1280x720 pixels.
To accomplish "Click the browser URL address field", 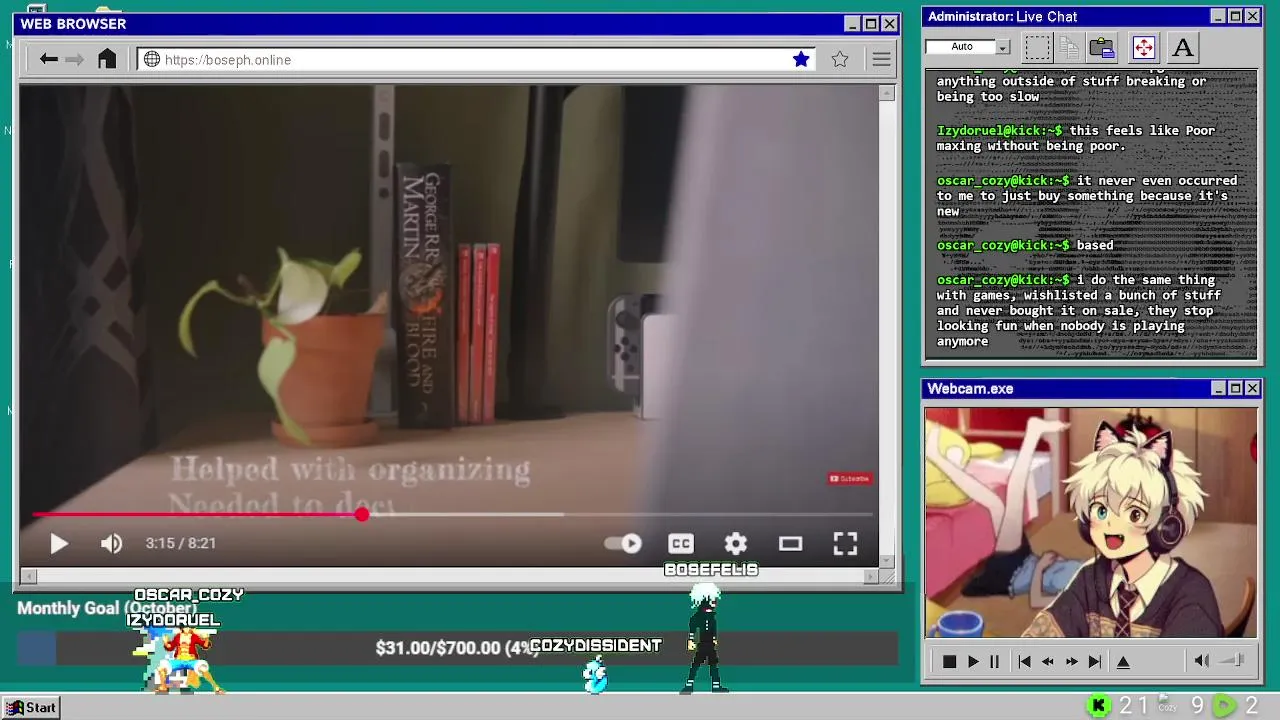I will click(x=476, y=59).
